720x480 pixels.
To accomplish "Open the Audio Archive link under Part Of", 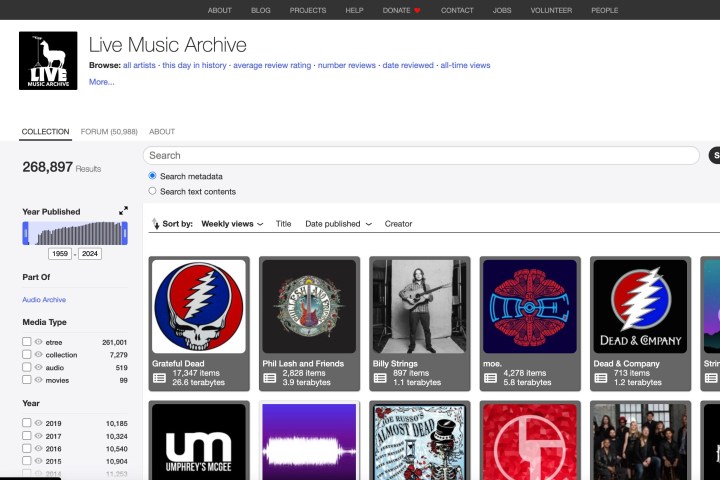I will (x=44, y=300).
